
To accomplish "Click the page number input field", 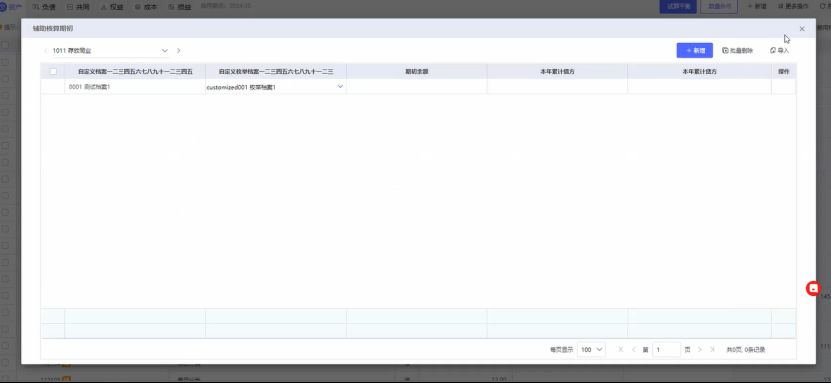I will [x=666, y=350].
